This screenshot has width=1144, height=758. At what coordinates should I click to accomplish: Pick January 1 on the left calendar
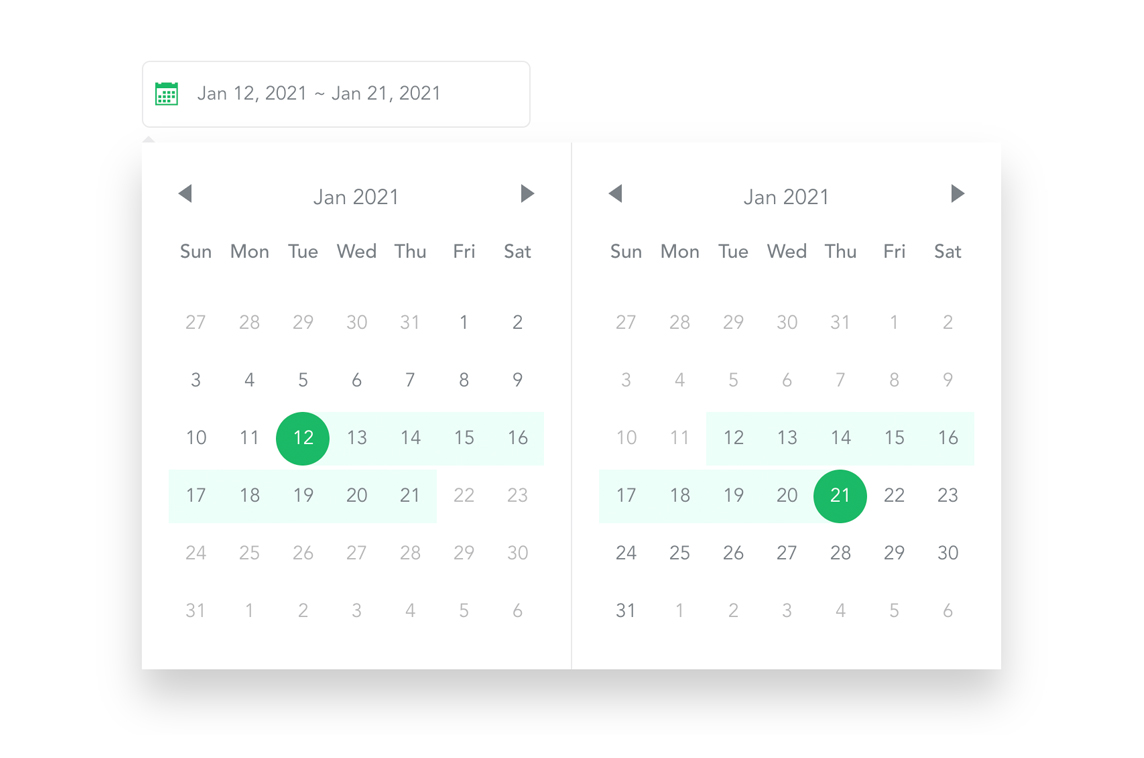point(464,322)
